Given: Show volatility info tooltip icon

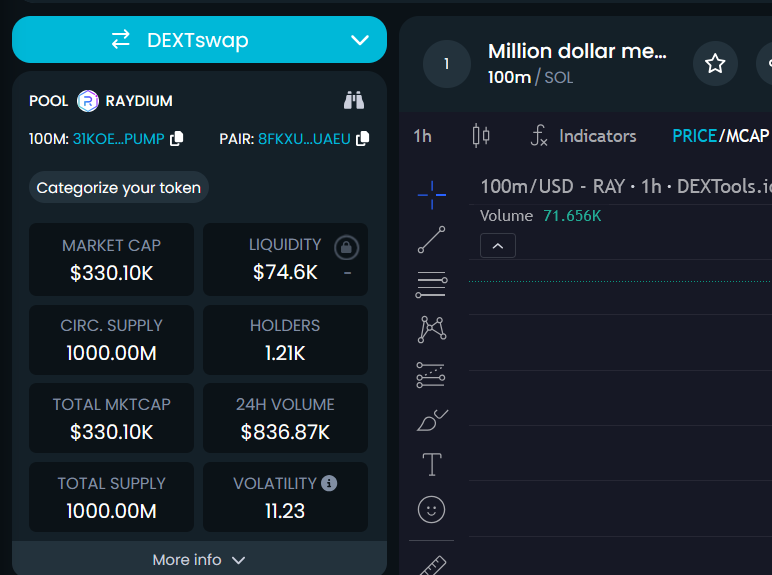Looking at the screenshot, I should (x=329, y=483).
